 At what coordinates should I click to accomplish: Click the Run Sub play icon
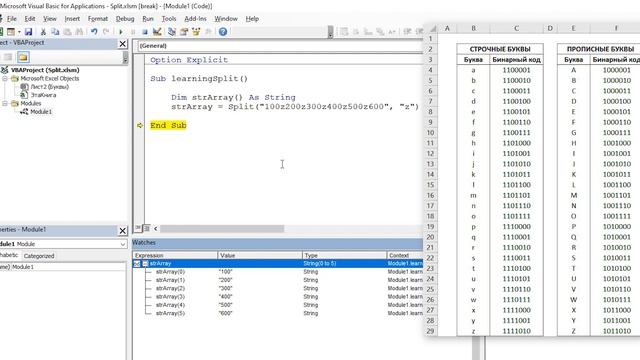(x=120, y=32)
